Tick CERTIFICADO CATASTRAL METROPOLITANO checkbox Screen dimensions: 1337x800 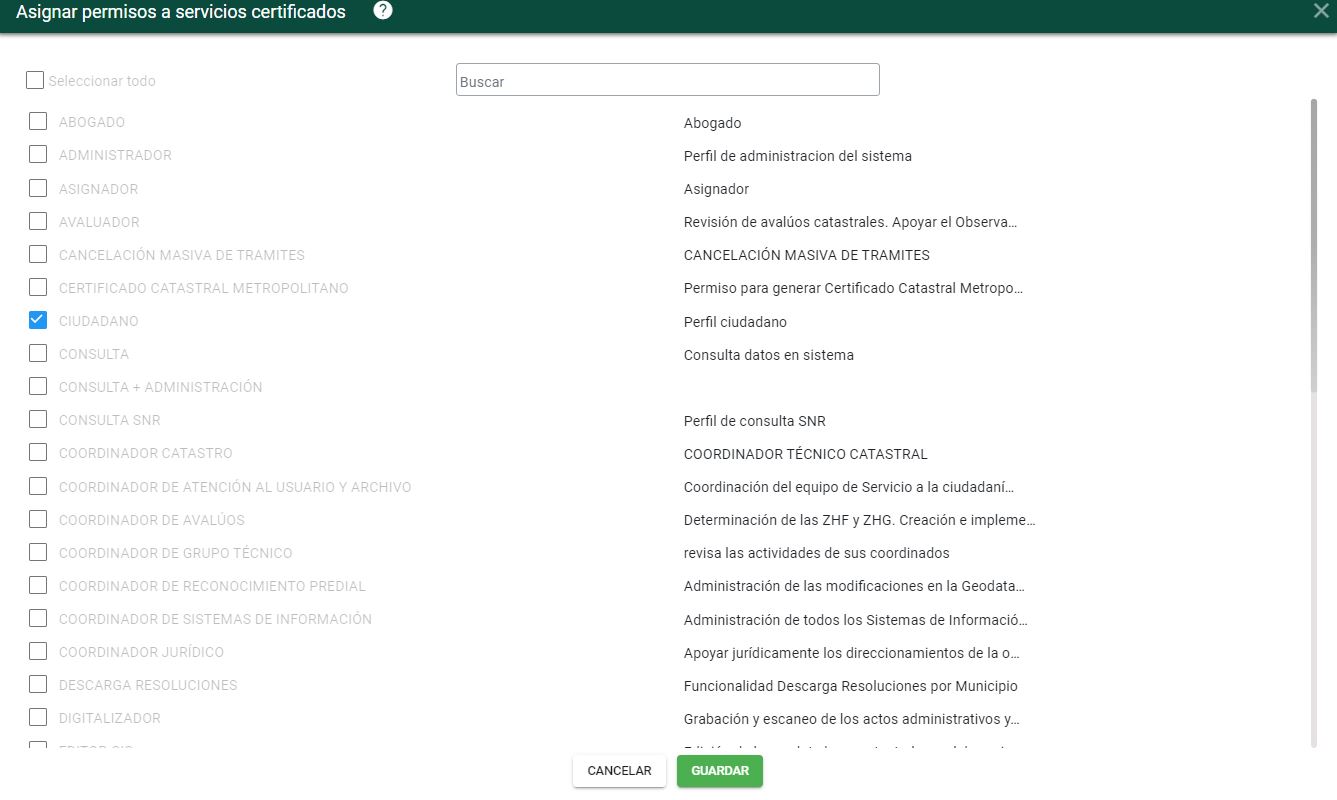point(38,288)
